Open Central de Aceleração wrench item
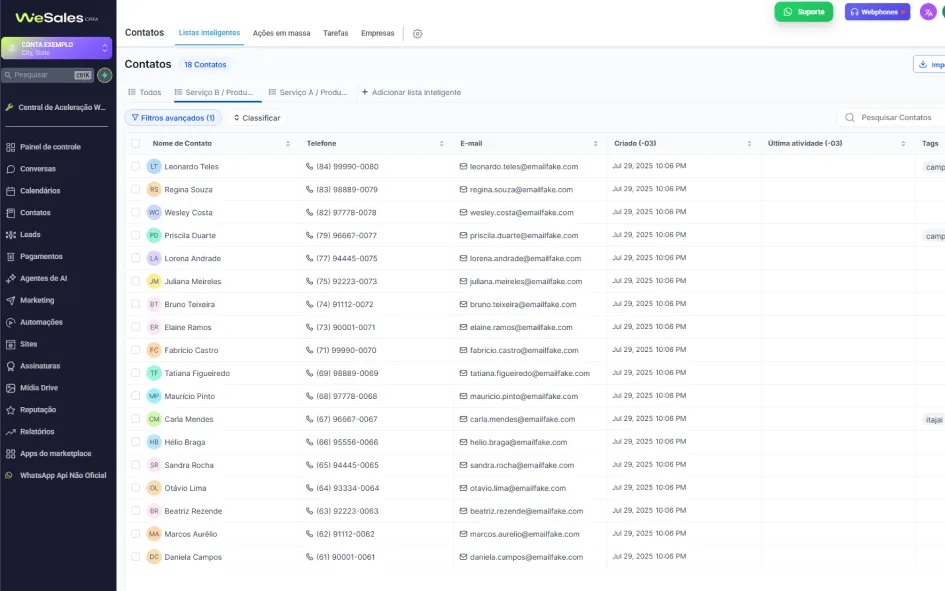Viewport: 945px width, 591px height. click(x=55, y=107)
